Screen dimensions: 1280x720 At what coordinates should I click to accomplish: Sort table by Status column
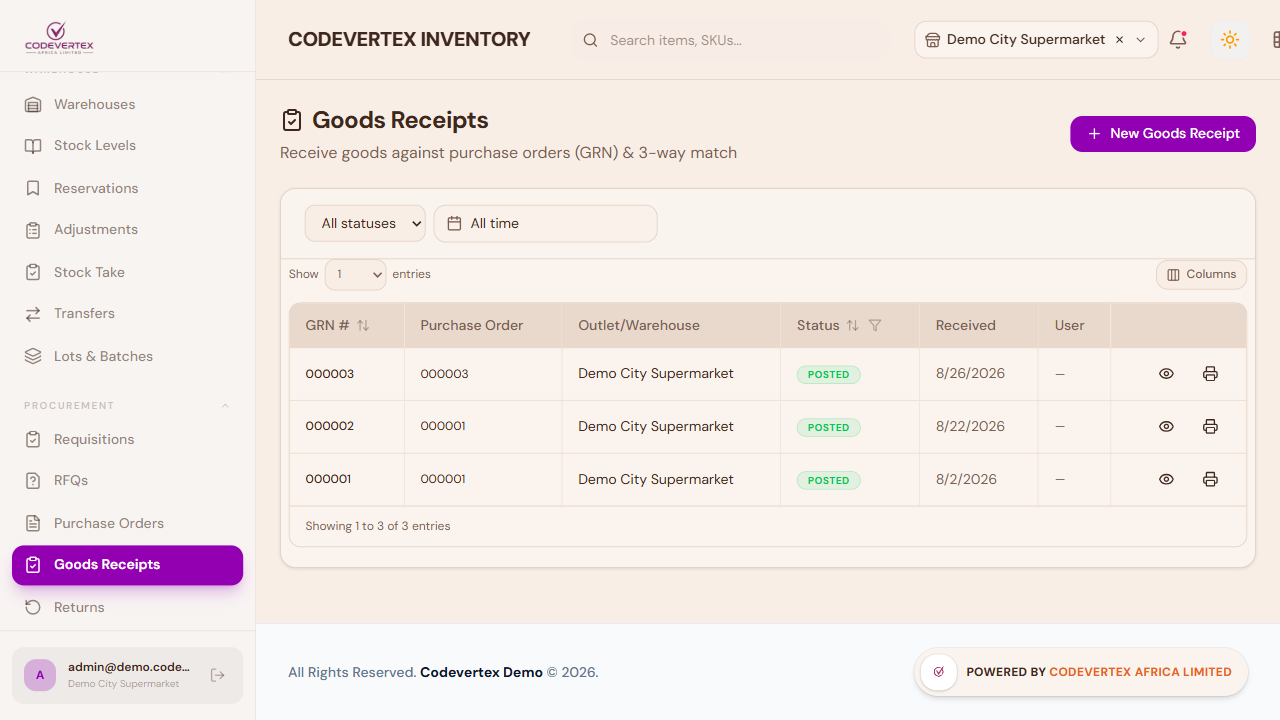click(852, 326)
